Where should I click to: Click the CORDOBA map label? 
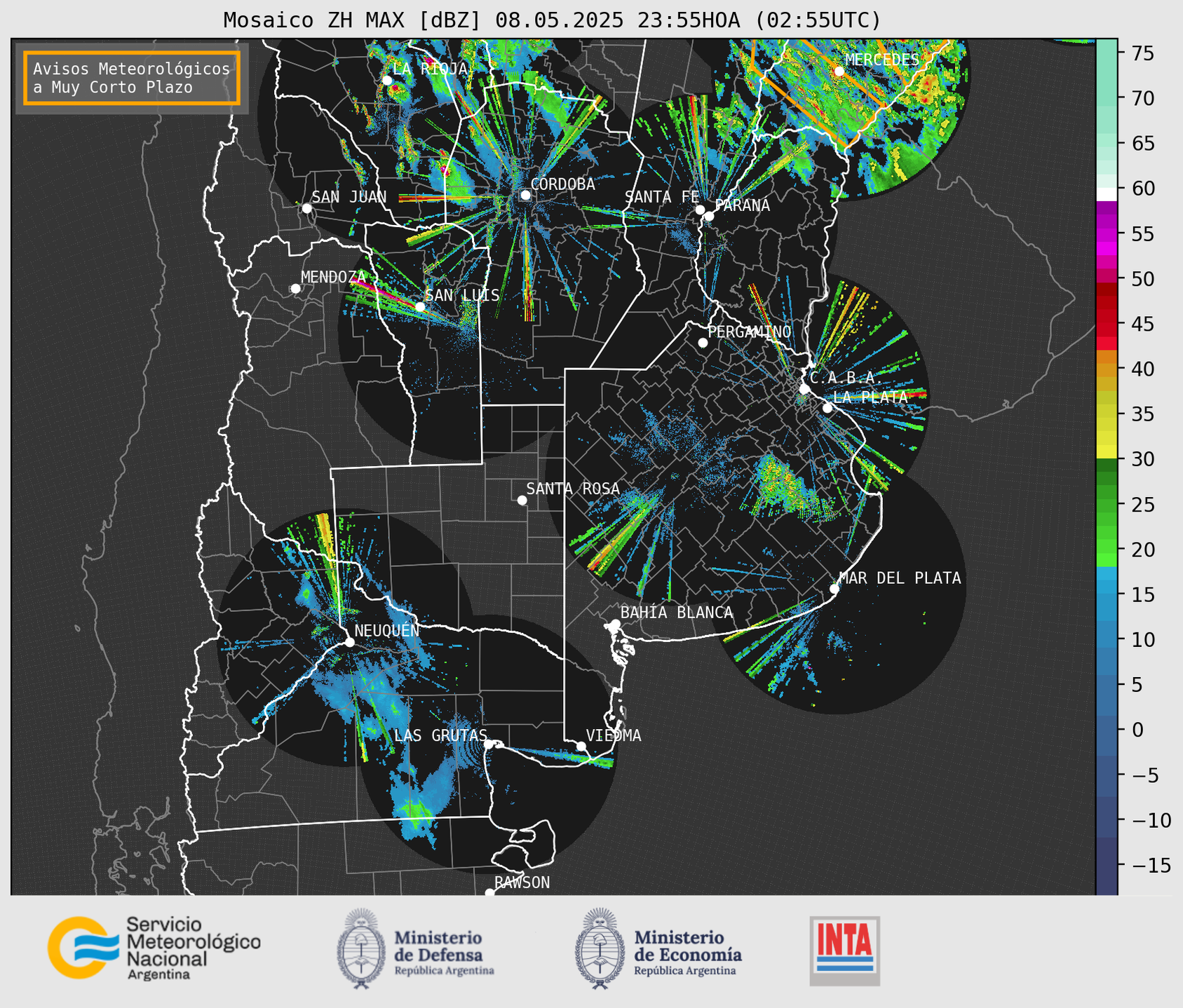[x=563, y=184]
